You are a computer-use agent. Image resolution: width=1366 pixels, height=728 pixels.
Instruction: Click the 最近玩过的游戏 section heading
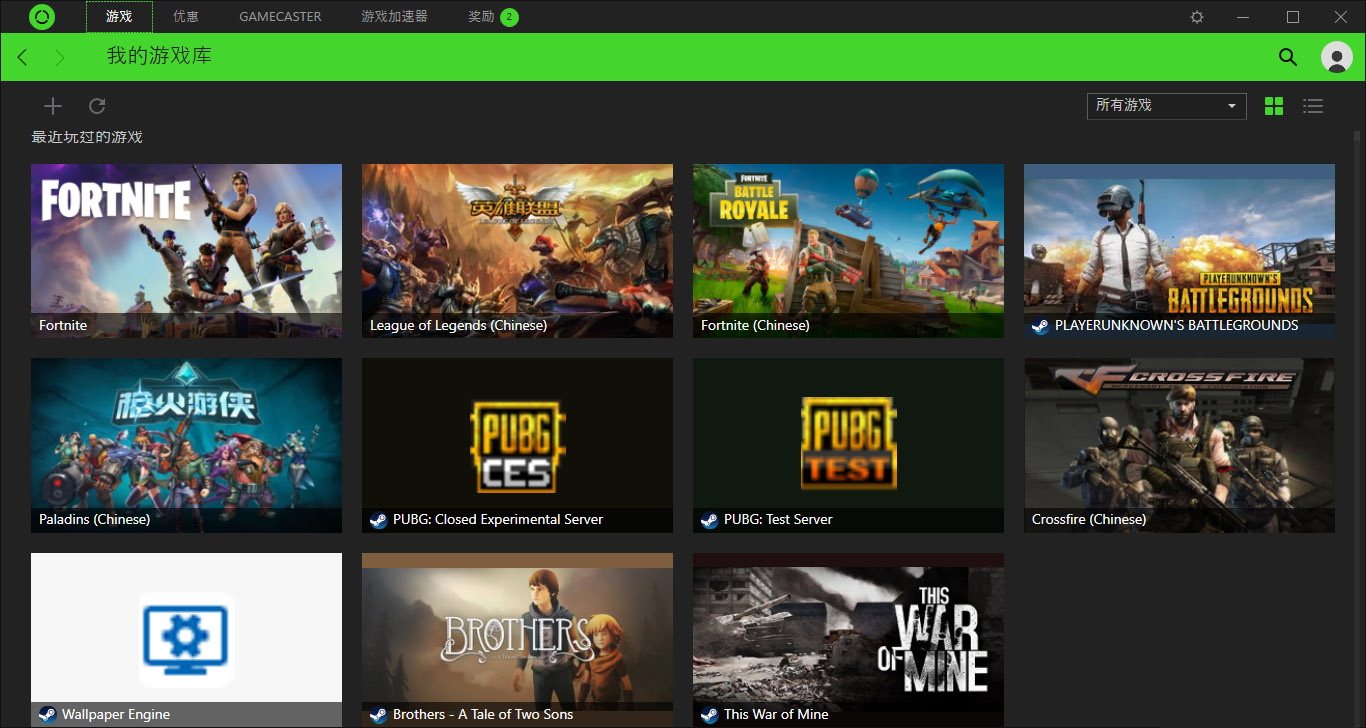pyautogui.click(x=87, y=137)
